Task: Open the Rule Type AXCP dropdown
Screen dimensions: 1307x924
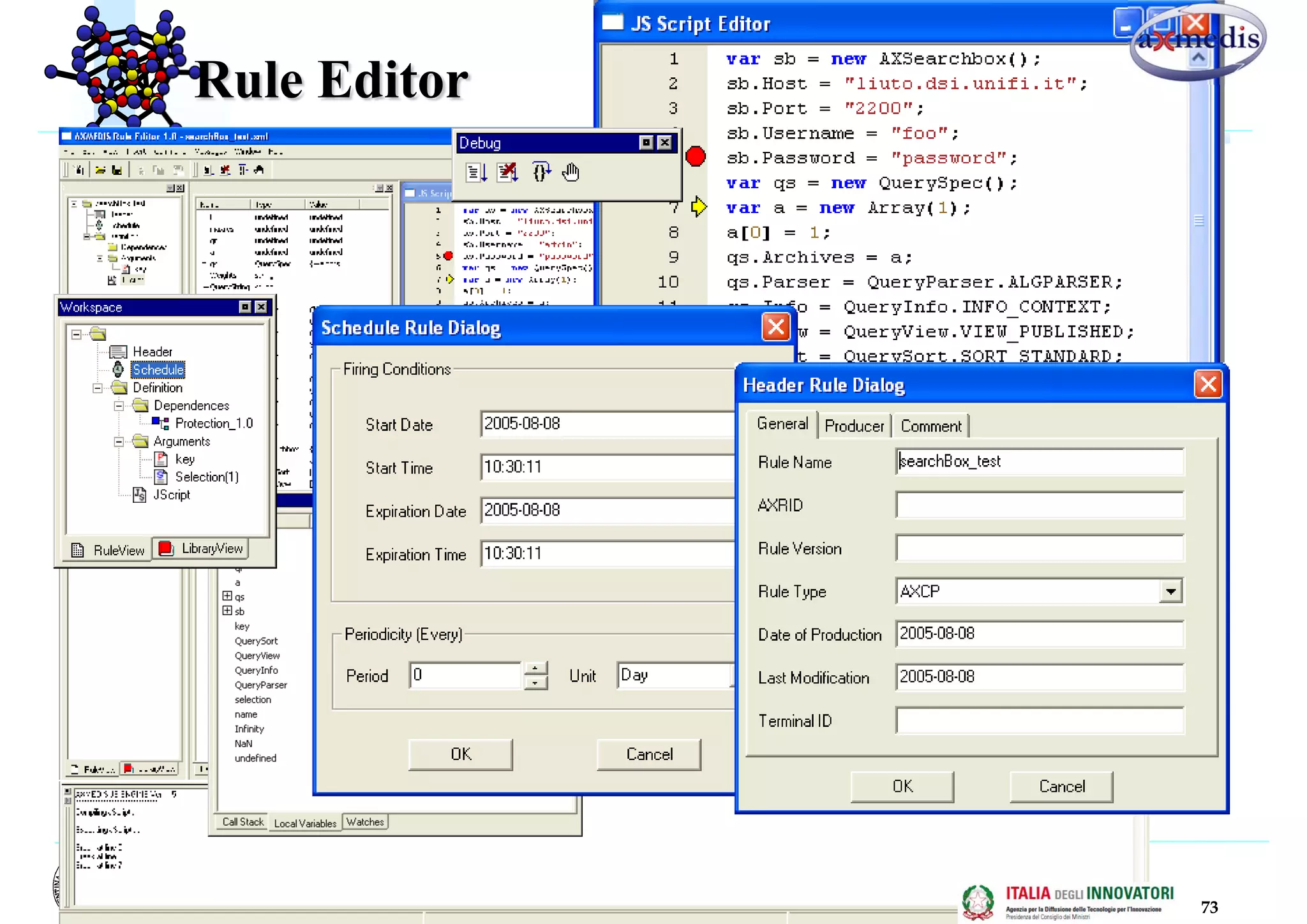Action: click(1170, 592)
